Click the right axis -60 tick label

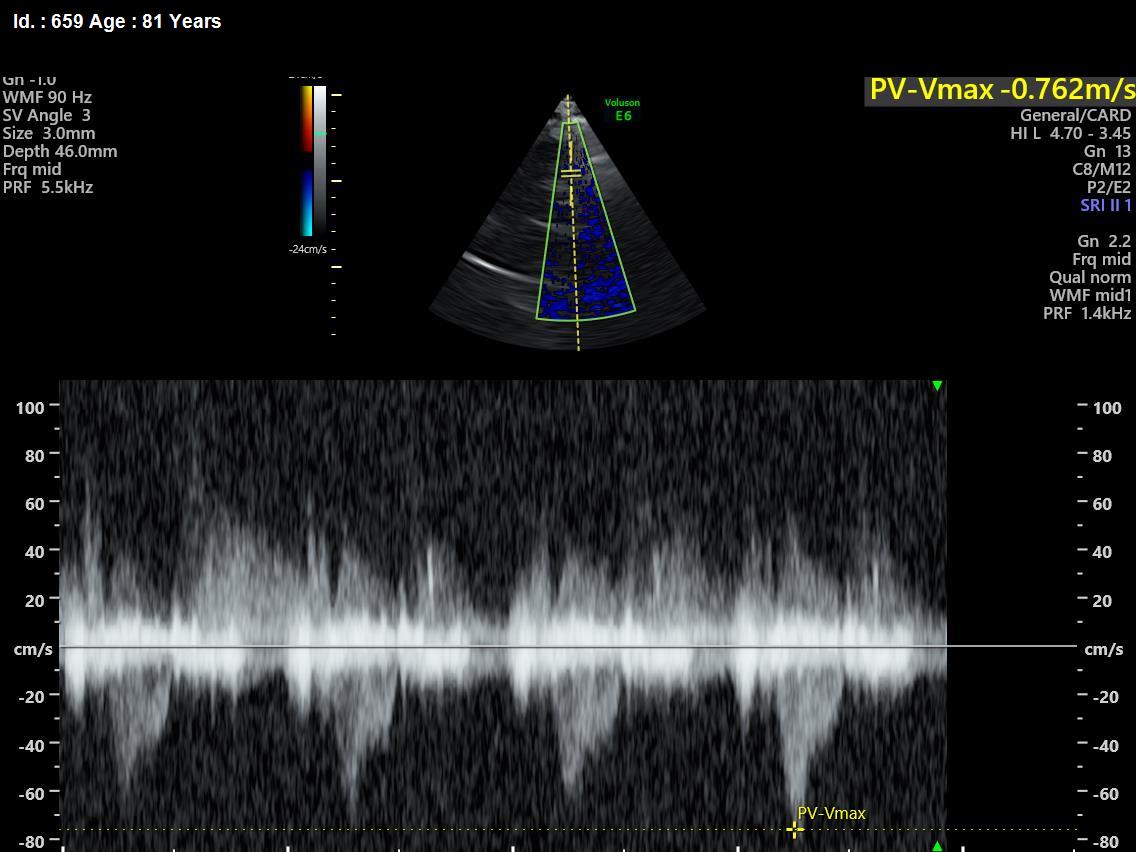coord(1106,794)
